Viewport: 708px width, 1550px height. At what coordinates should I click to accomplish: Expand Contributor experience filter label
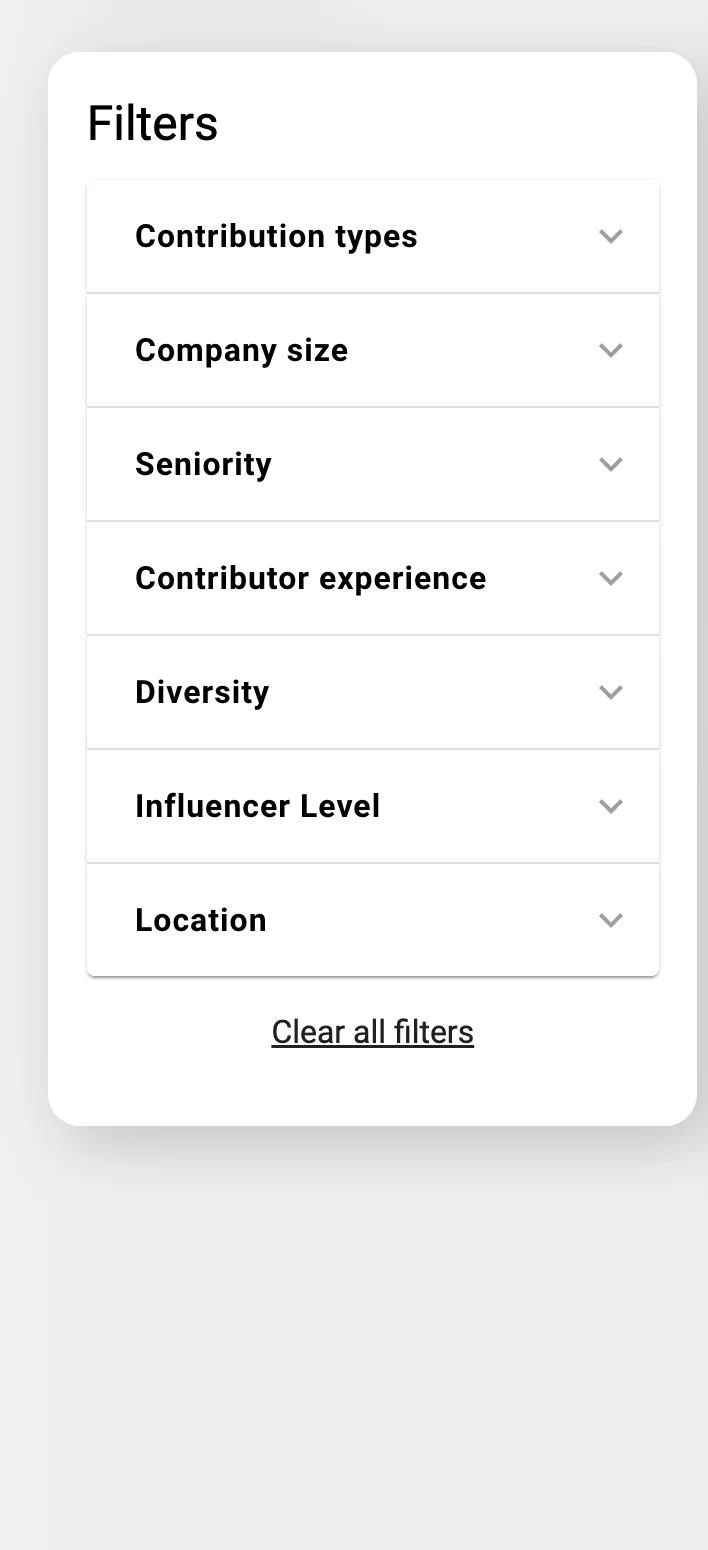[x=310, y=579]
